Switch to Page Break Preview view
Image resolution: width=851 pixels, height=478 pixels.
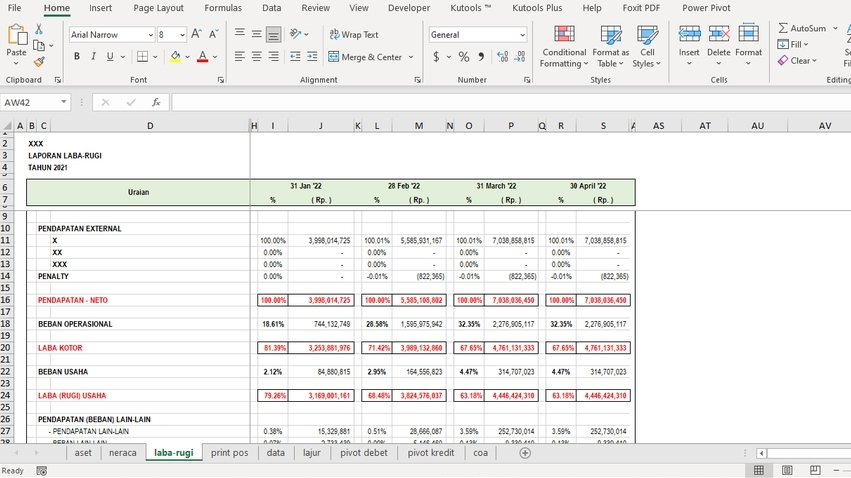click(815, 470)
